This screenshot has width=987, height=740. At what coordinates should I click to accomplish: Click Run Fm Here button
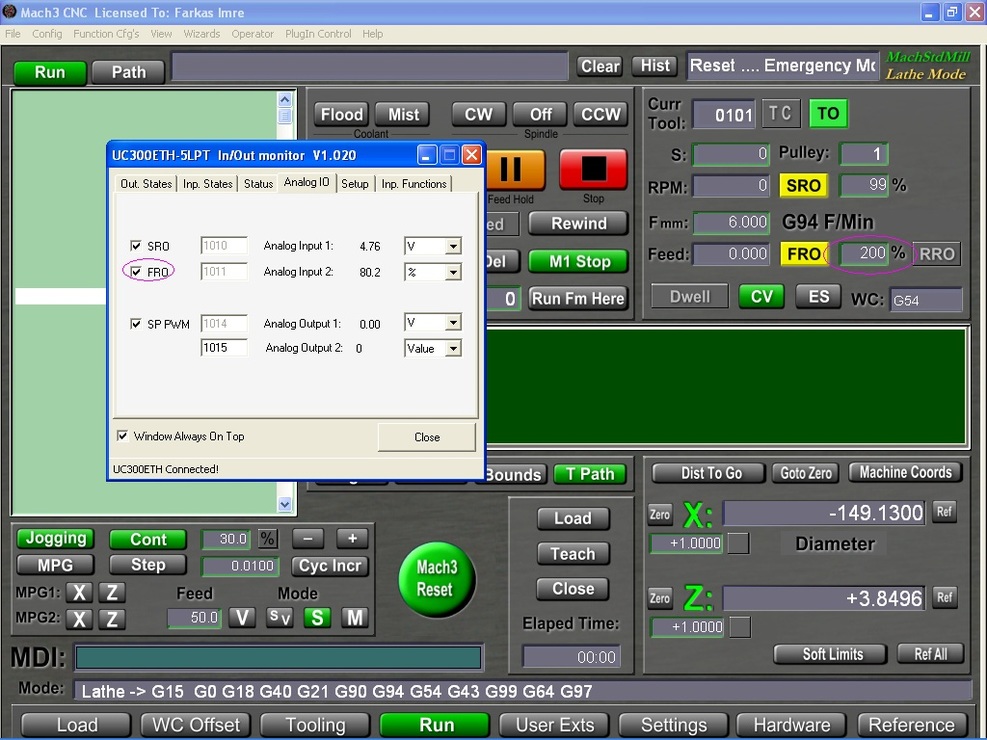pyautogui.click(x=578, y=298)
